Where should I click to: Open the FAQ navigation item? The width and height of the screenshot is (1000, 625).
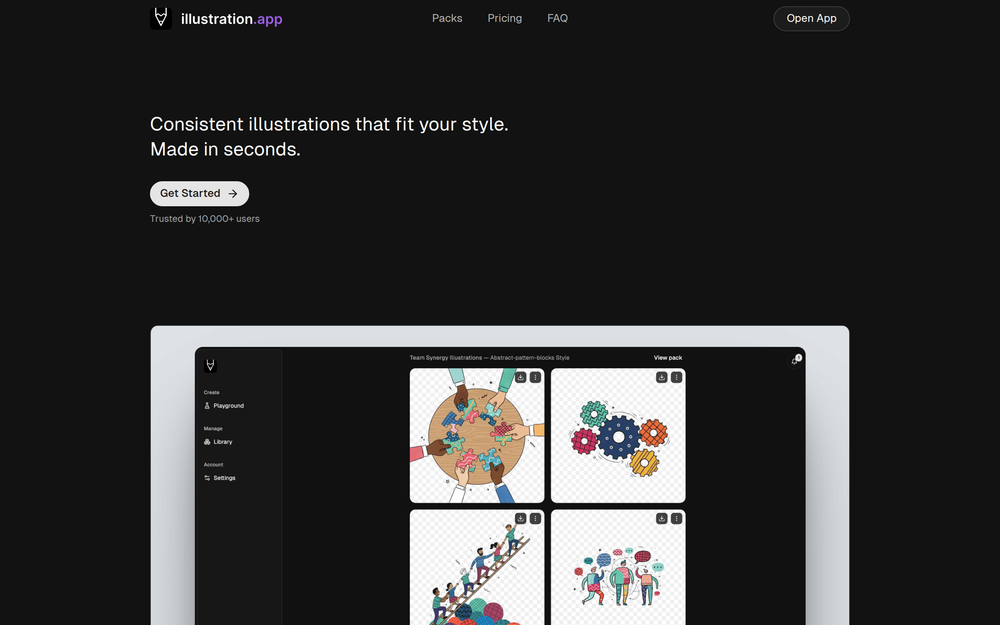click(x=557, y=18)
